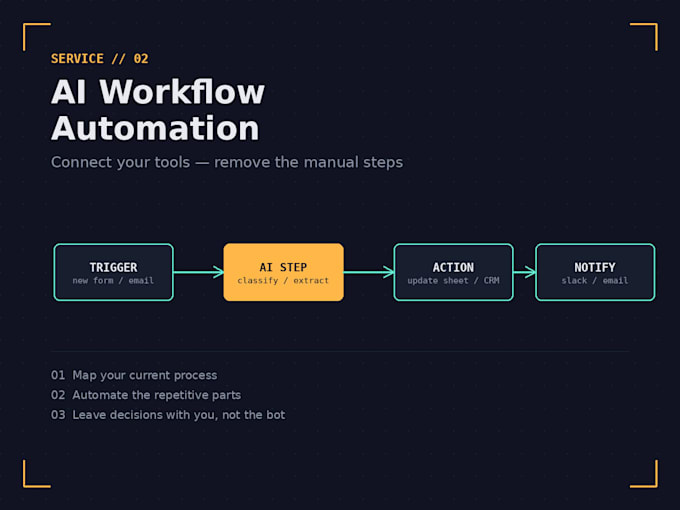
Task: Click the ACTION workflow box
Action: pyautogui.click(x=454, y=272)
